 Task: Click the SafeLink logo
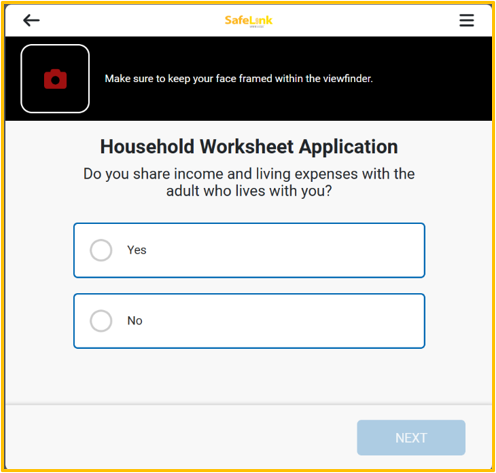(x=248, y=21)
